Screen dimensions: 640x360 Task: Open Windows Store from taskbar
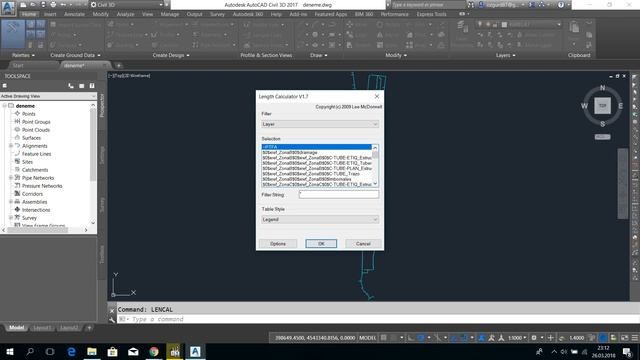pos(113,351)
